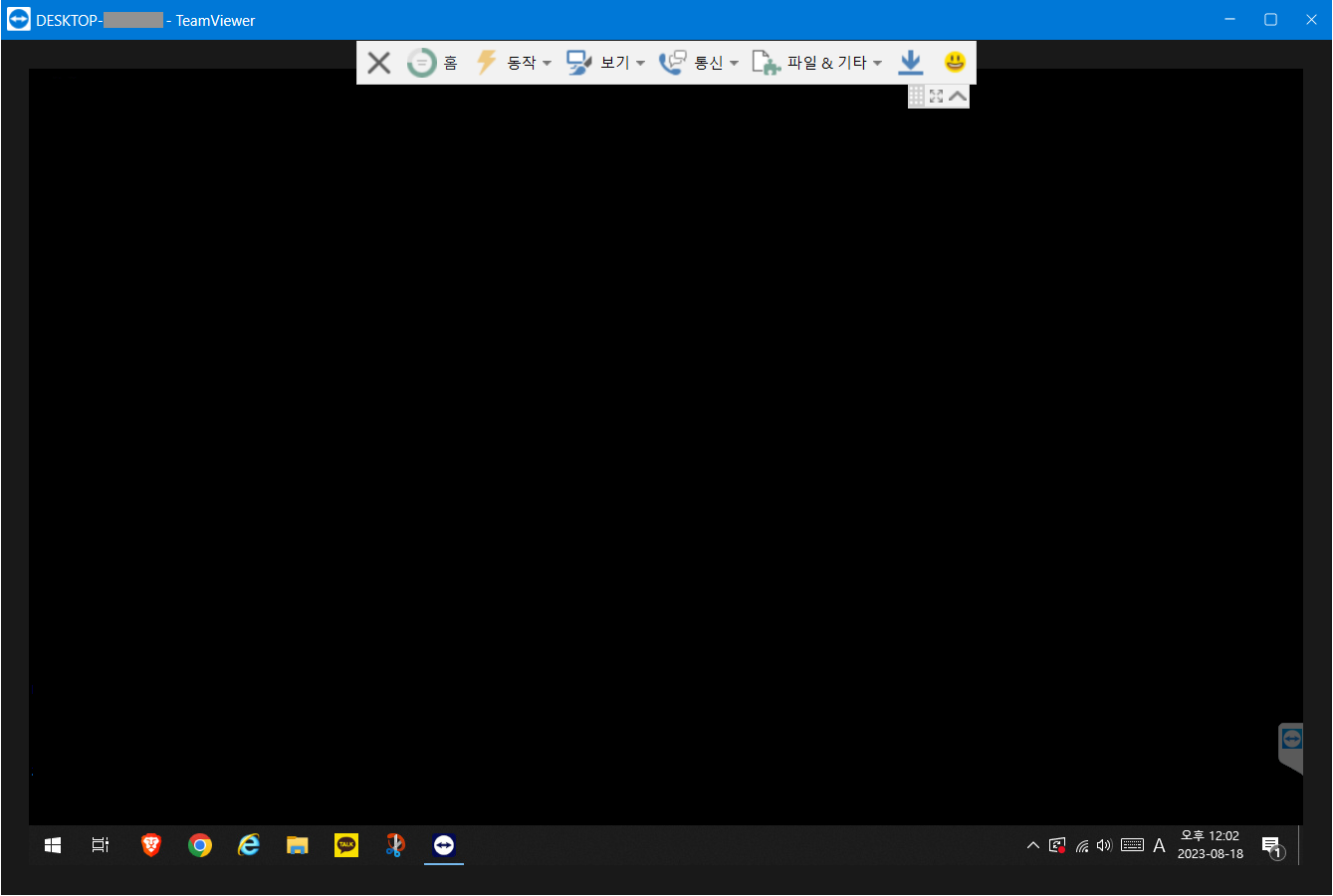The height and width of the screenshot is (896, 1333).
Task: Open the remote Windows Start menu
Action: (x=53, y=845)
